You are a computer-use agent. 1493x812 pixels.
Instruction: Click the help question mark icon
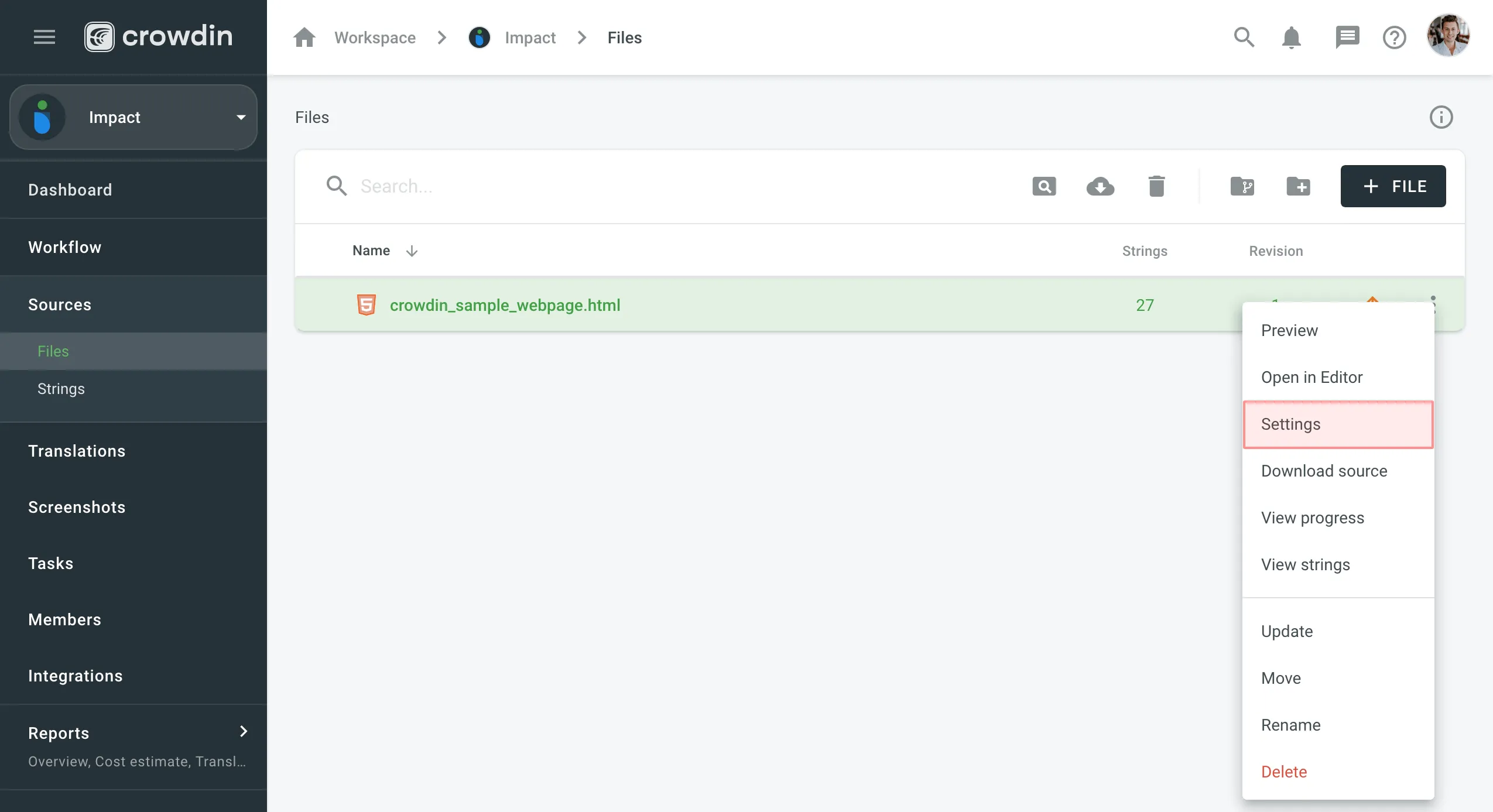(x=1394, y=38)
